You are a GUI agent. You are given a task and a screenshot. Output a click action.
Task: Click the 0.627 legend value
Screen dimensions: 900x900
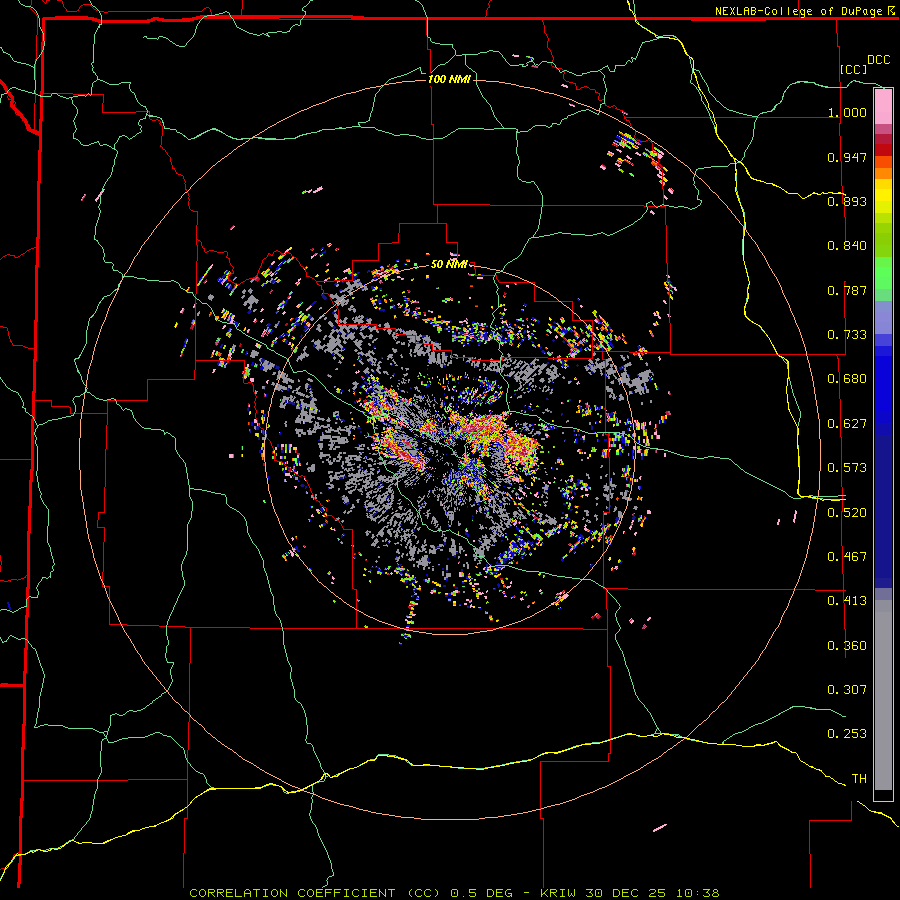coord(847,424)
